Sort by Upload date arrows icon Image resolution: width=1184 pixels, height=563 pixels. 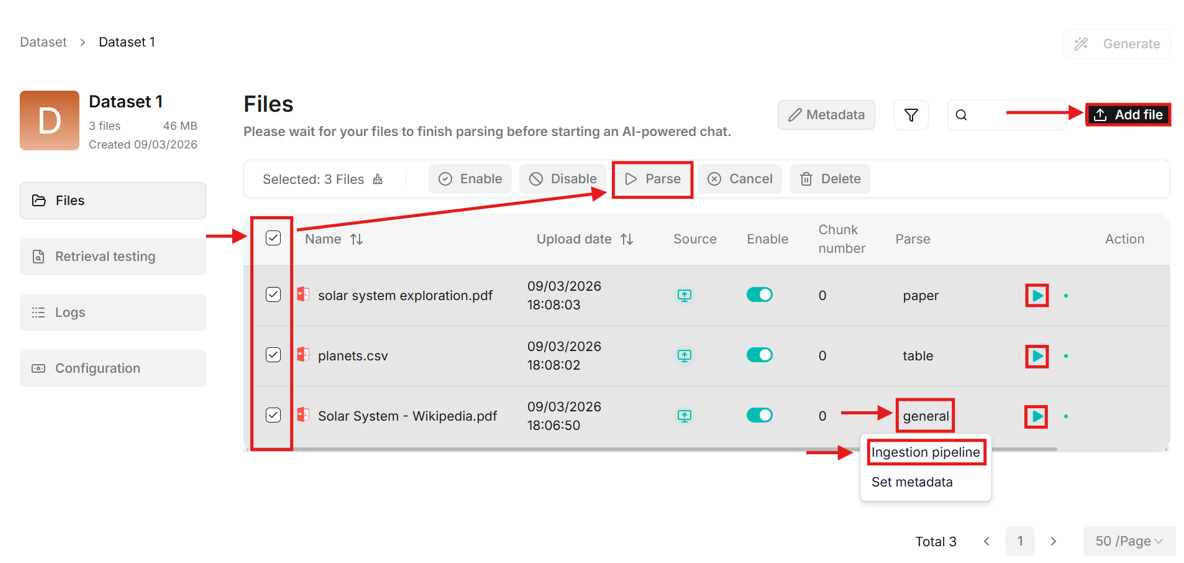pos(627,239)
